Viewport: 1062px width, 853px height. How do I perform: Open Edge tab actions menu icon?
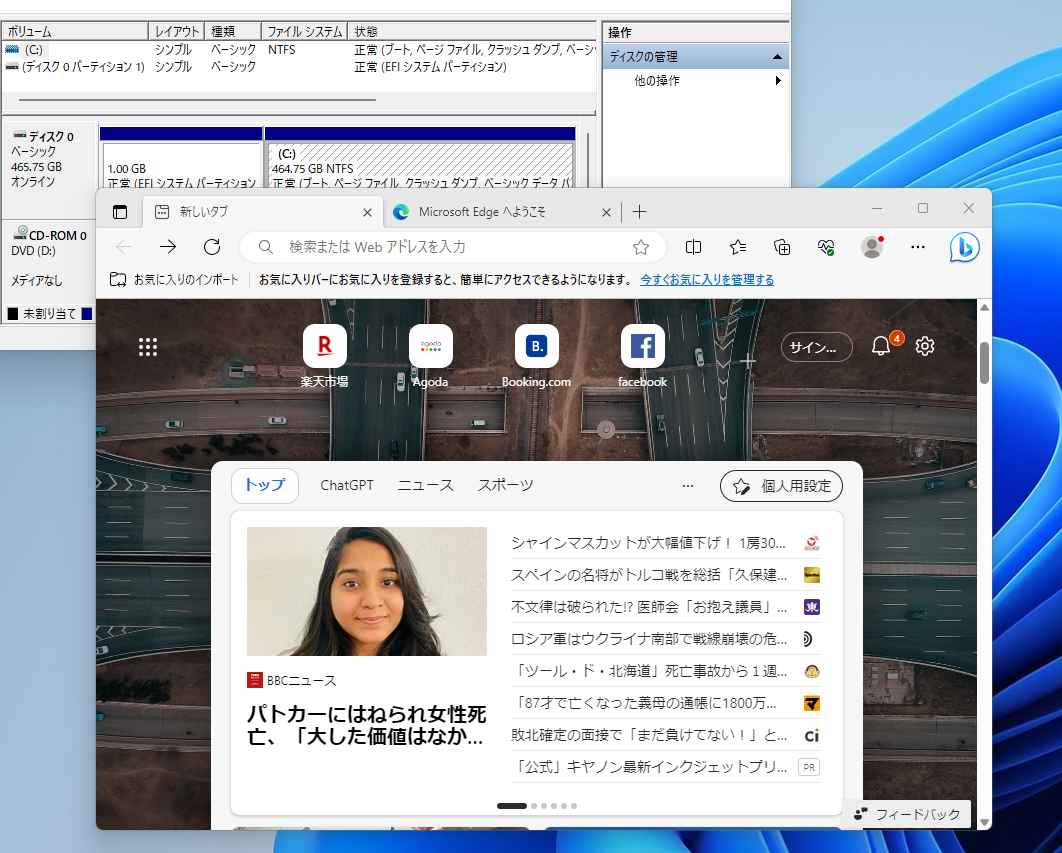pos(120,212)
